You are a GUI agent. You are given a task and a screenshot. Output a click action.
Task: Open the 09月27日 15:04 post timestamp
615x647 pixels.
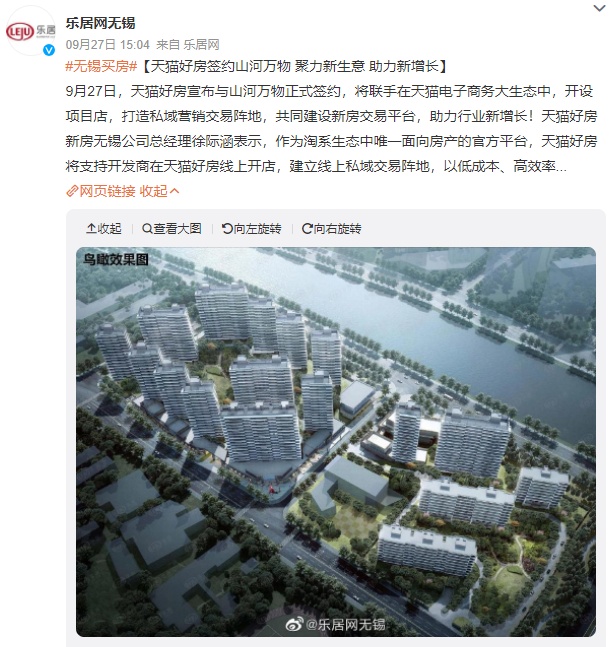[x=107, y=45]
